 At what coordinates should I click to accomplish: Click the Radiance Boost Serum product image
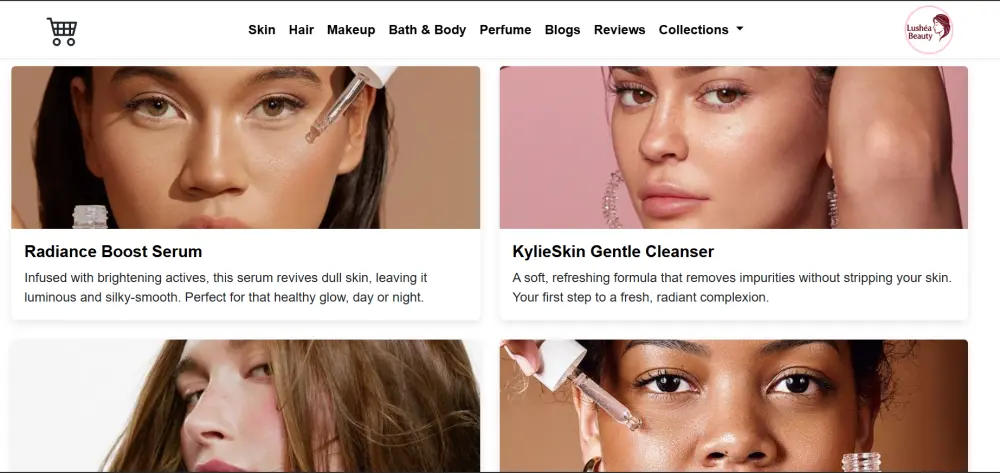pos(246,147)
